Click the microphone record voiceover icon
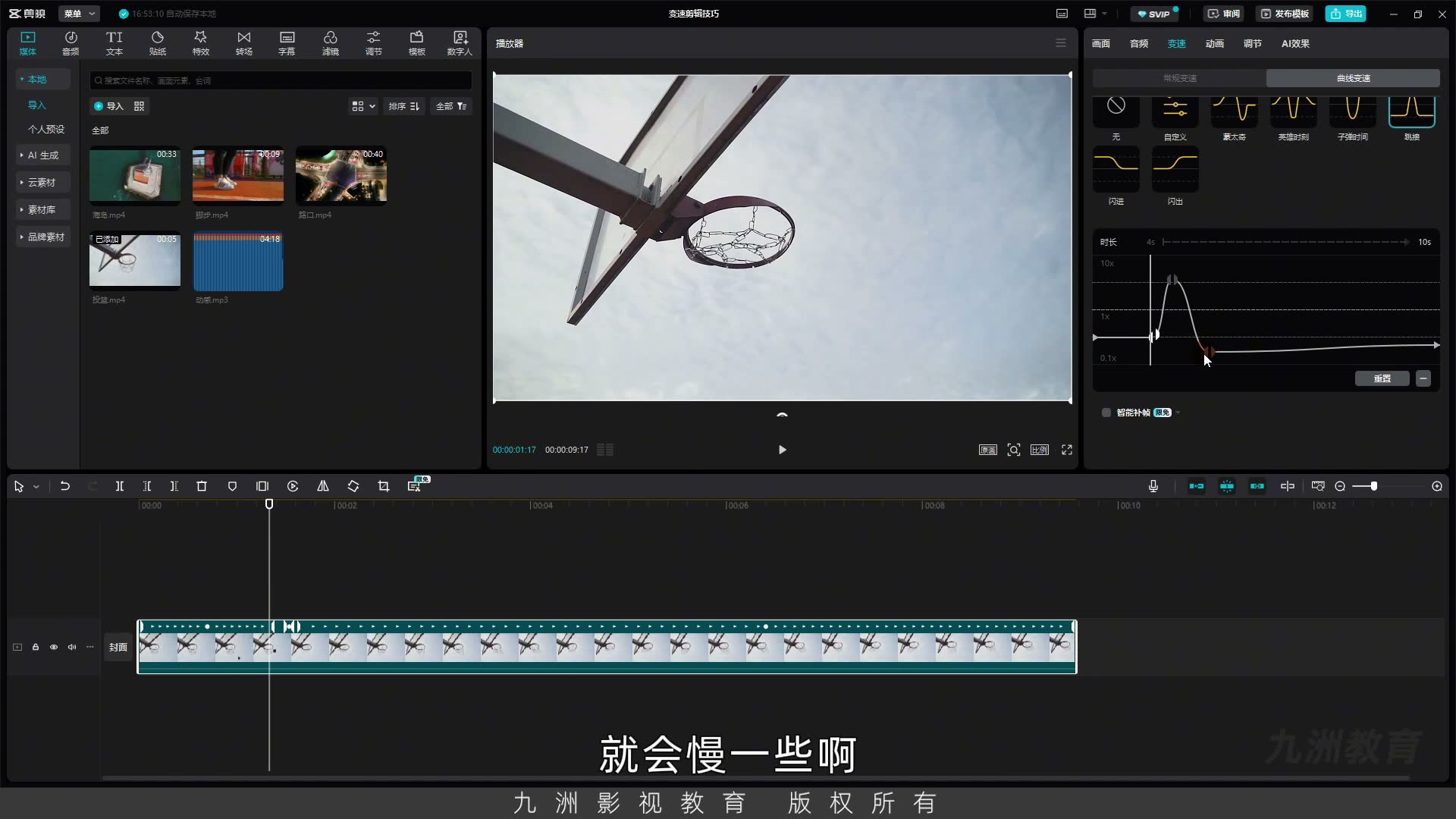The width and height of the screenshot is (1456, 819). click(x=1153, y=486)
